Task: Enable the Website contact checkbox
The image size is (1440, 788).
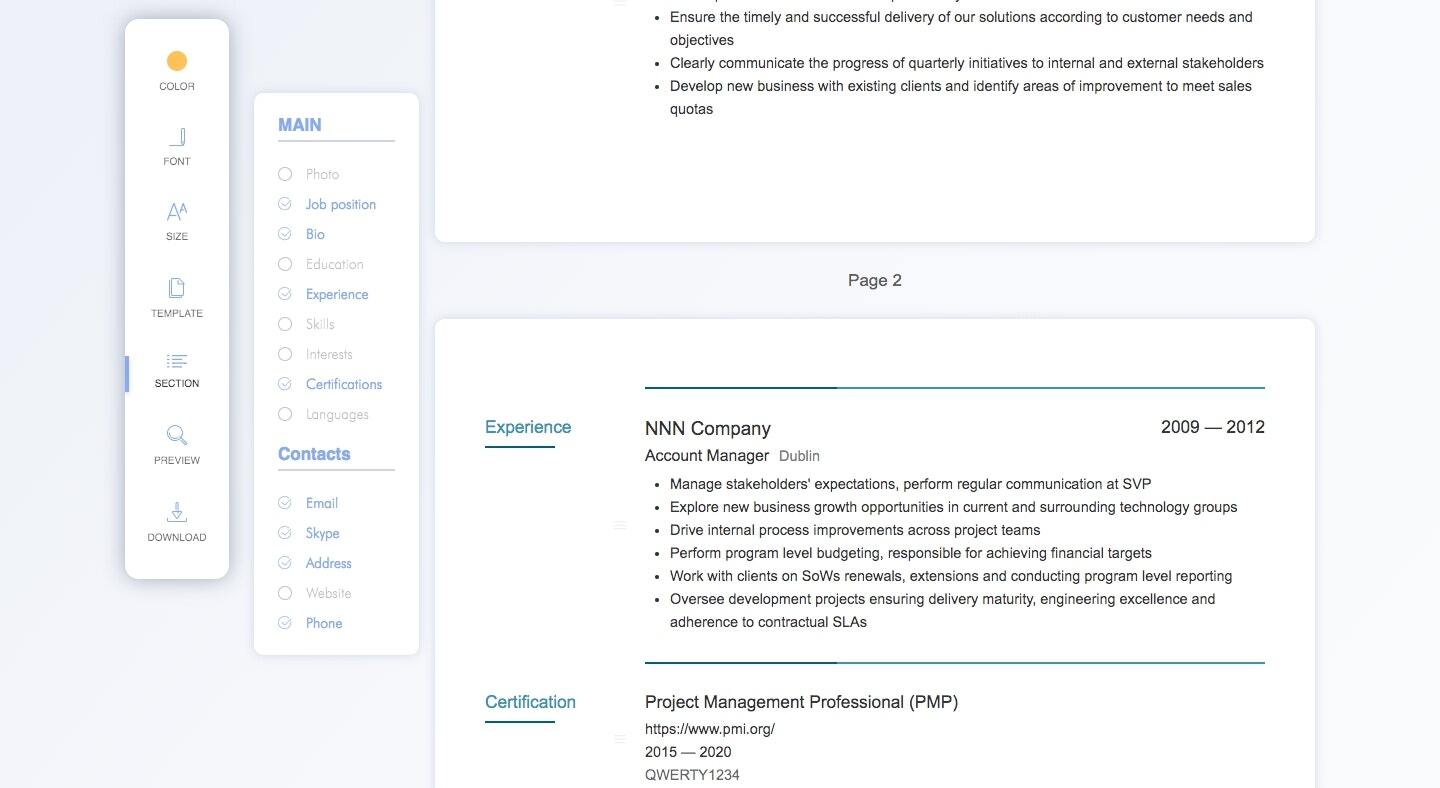Action: point(285,593)
